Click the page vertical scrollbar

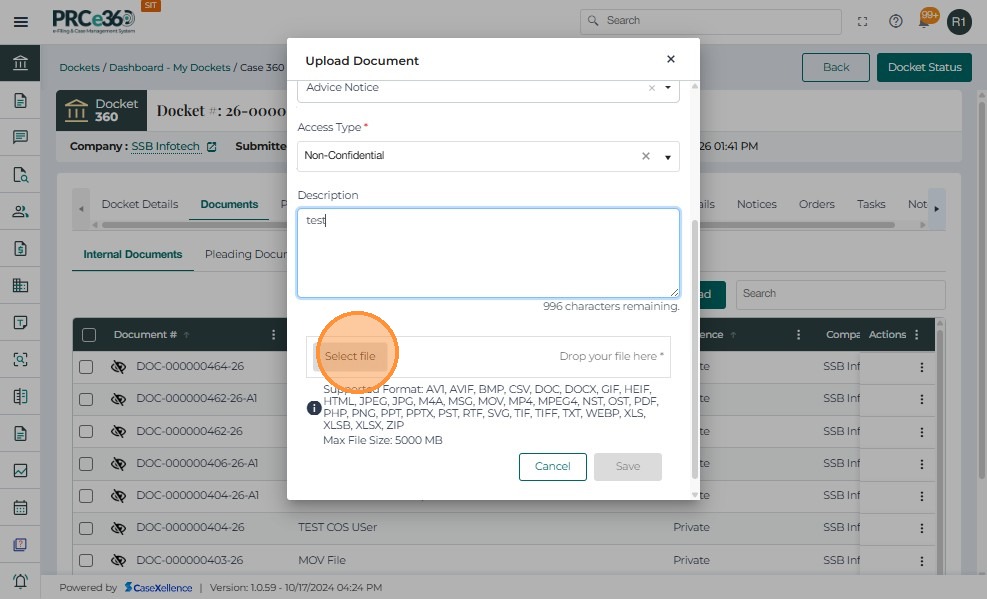pos(981,289)
